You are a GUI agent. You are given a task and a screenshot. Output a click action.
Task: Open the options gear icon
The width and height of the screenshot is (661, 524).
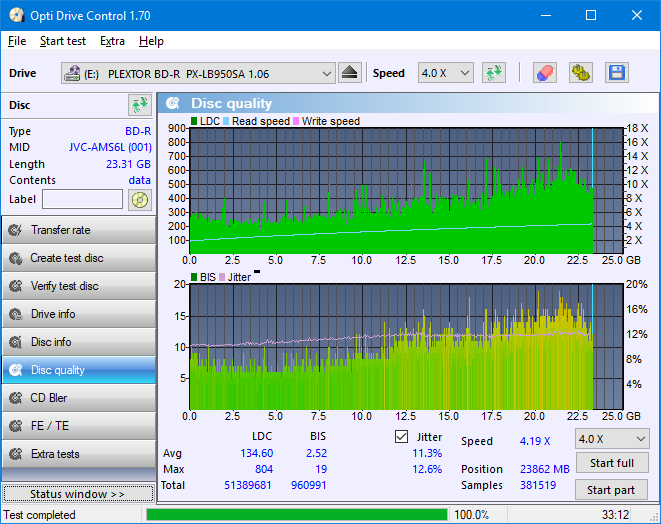[580, 73]
